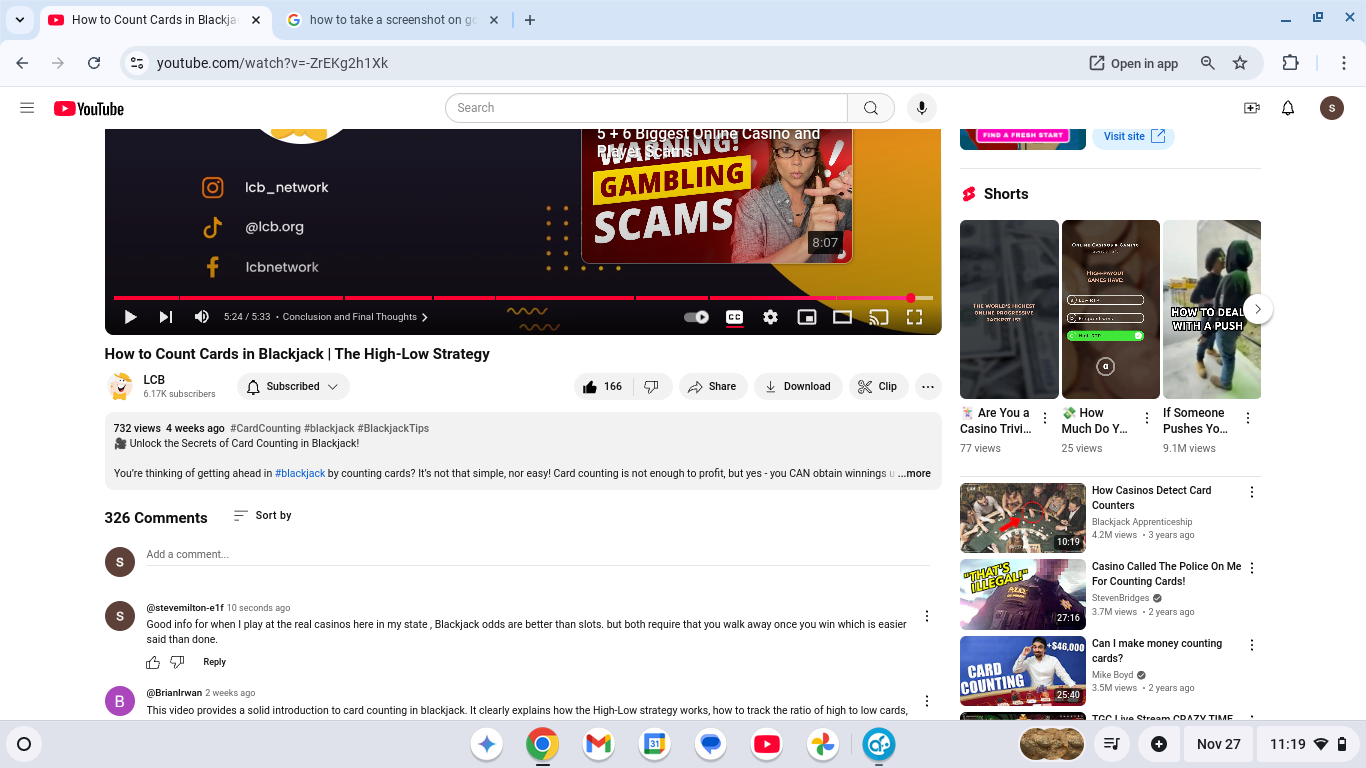Open the Sort by comments menu
1366x768 pixels.
tap(263, 516)
